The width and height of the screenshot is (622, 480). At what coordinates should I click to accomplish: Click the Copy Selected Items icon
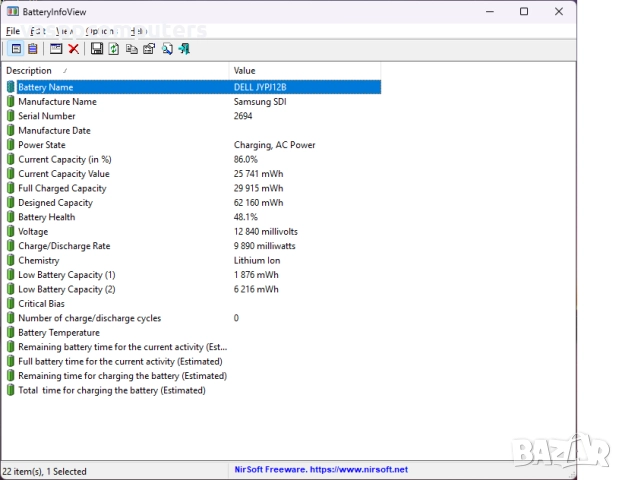(132, 49)
